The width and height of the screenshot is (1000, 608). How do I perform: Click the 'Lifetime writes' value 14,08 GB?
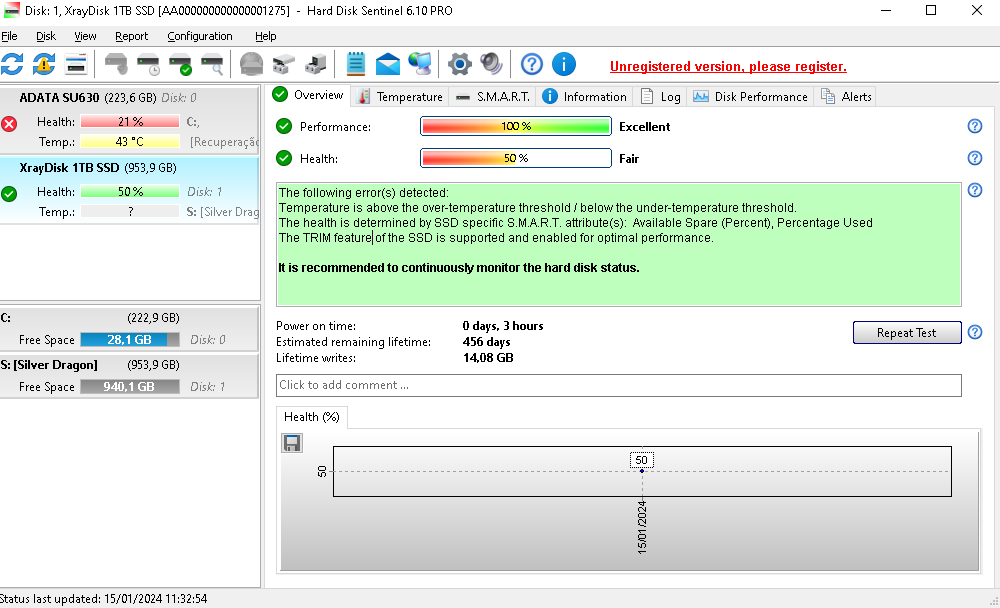(488, 358)
